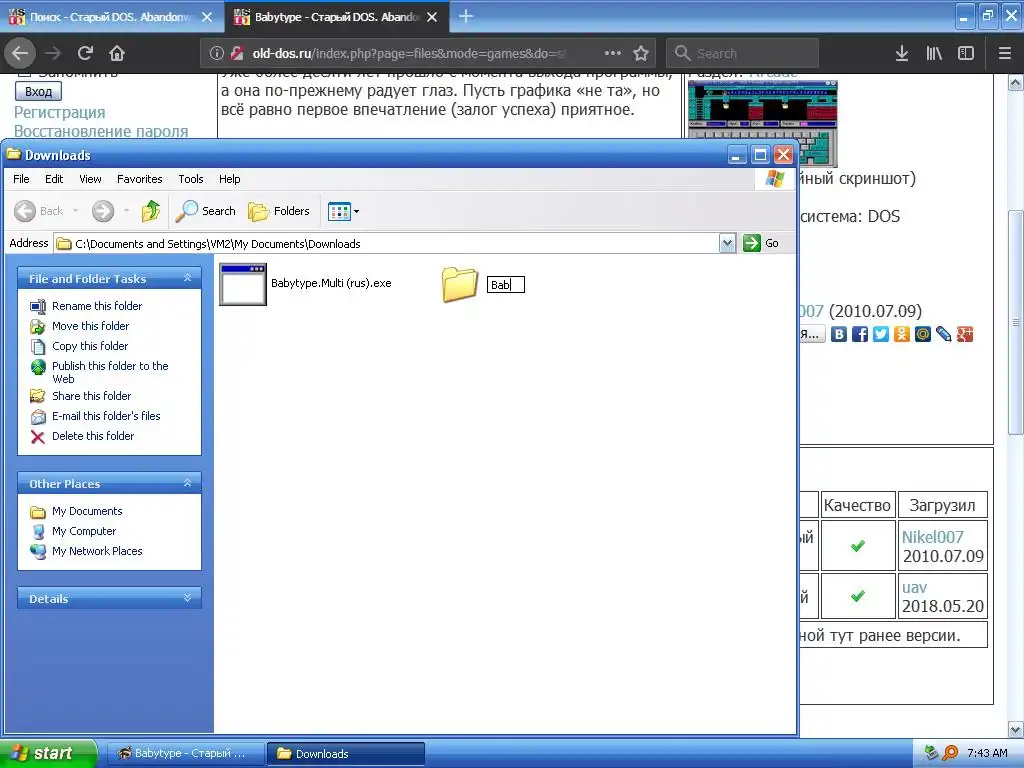Click the Вход button on the webpage
Image resolution: width=1024 pixels, height=768 pixels.
[x=38, y=91]
